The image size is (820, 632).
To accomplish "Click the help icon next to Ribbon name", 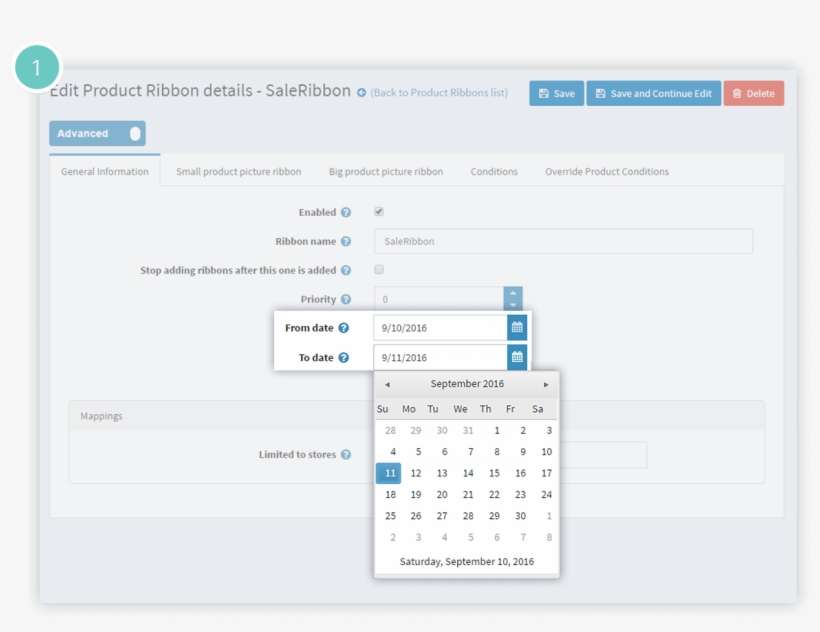I will pos(347,241).
